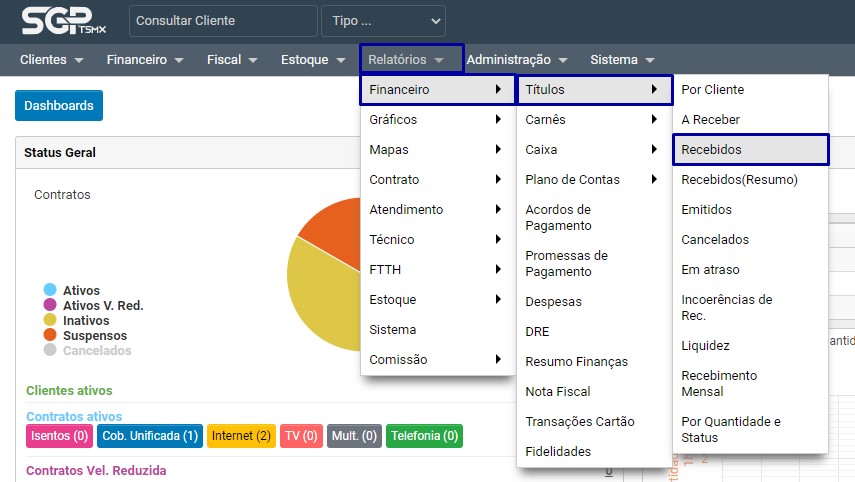Viewport: 855px width, 482px height.
Task: Select Recebidos report
Action: (x=750, y=150)
